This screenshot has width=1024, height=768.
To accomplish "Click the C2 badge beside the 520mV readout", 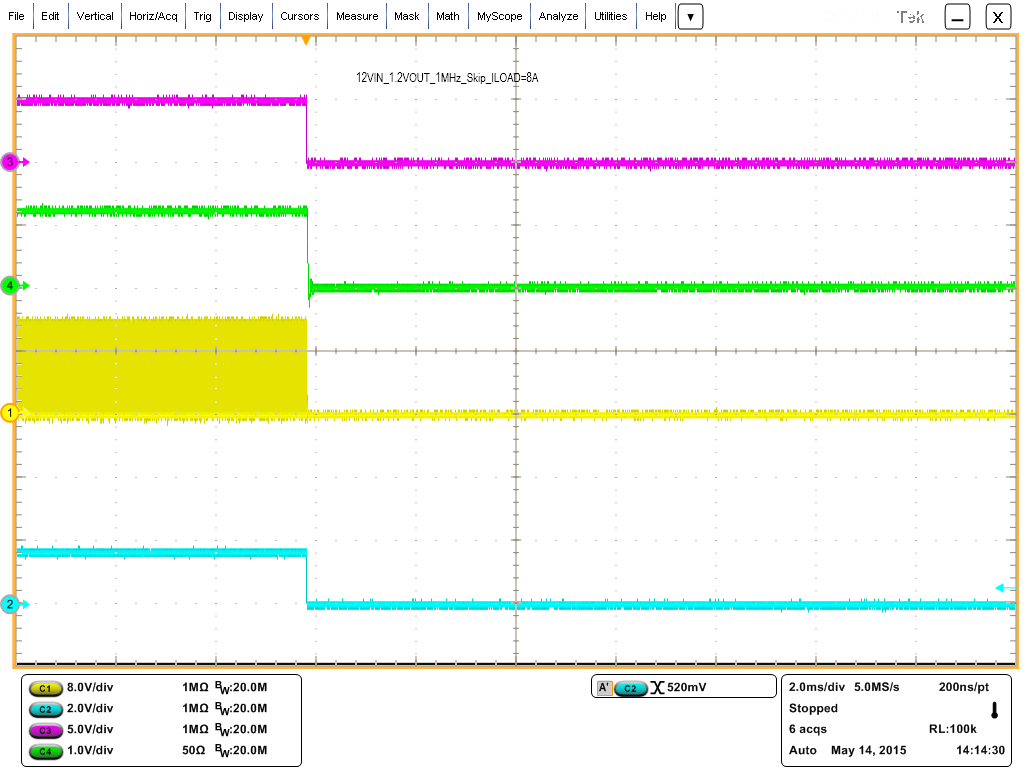I will (631, 686).
